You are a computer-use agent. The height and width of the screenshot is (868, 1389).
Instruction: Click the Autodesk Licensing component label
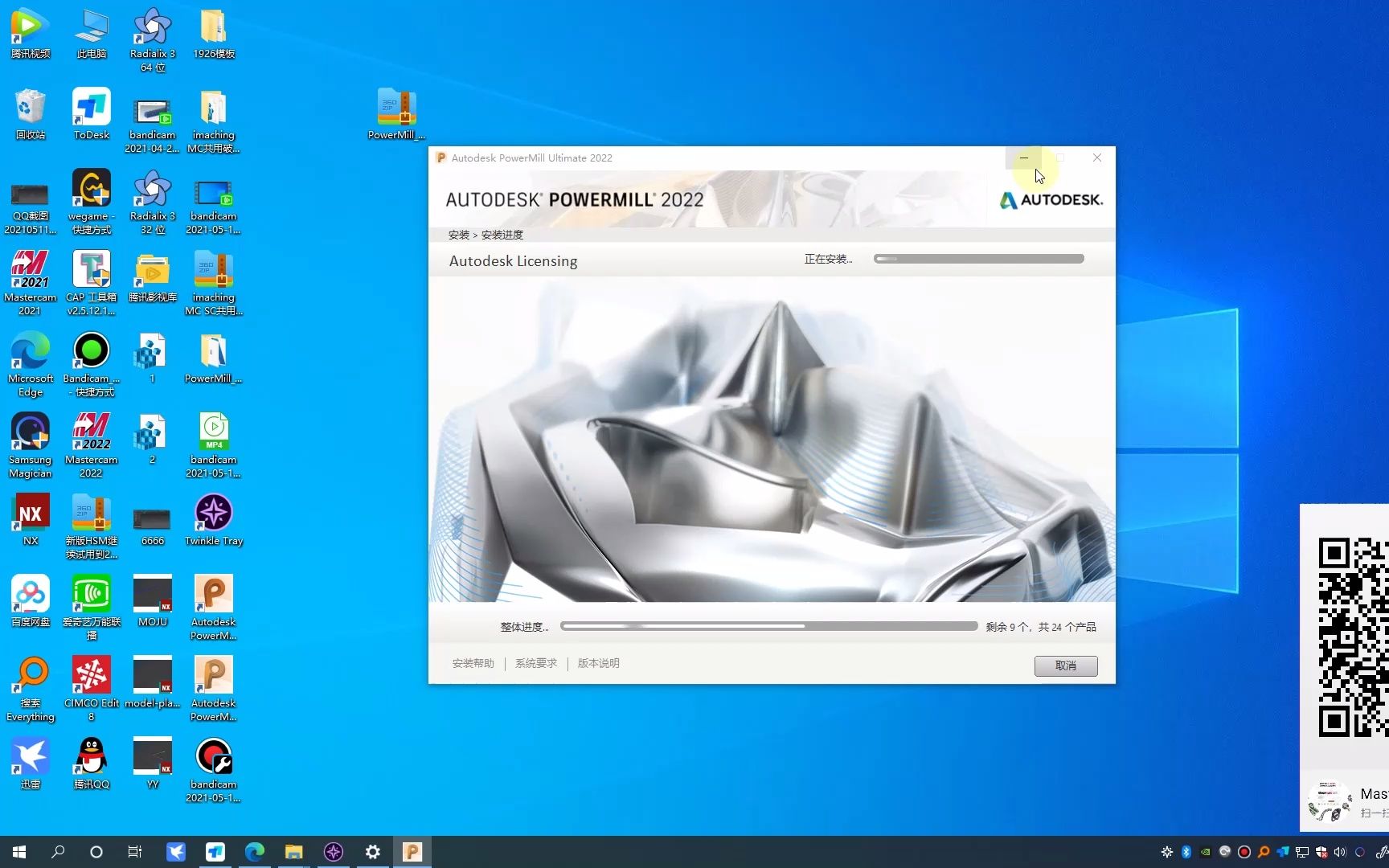tap(513, 261)
